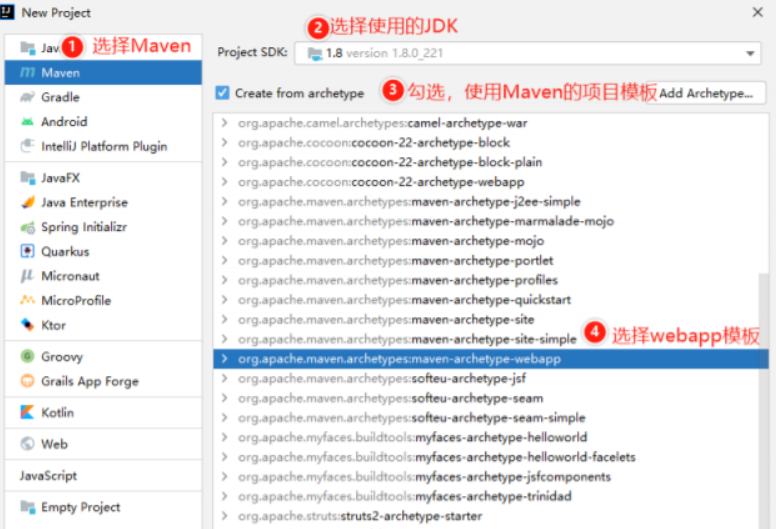The height and width of the screenshot is (529, 776).
Task: Click the IntelliJ Platform Plugin icon
Action: pyautogui.click(x=28, y=146)
